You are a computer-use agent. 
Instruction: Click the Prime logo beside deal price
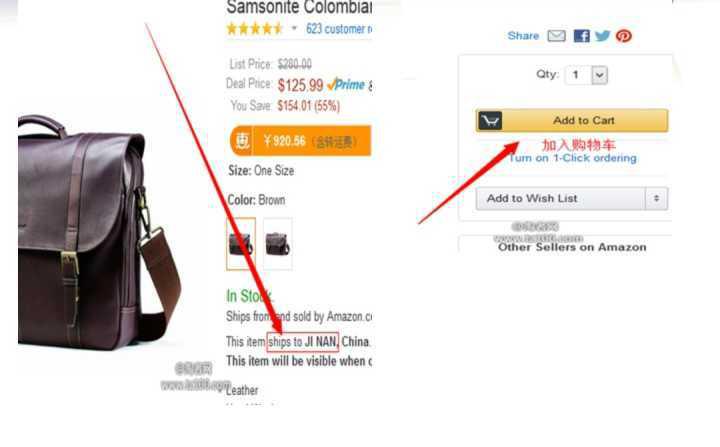click(346, 85)
